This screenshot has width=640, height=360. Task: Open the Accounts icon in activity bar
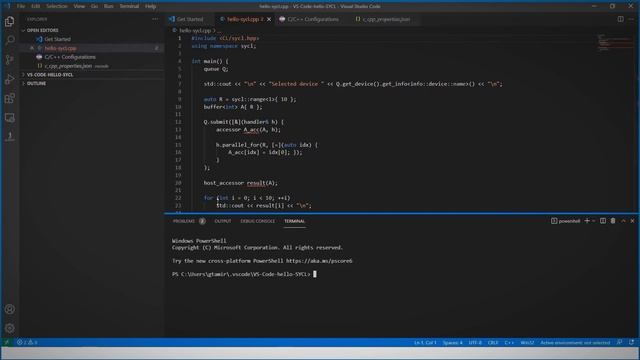click(9, 309)
